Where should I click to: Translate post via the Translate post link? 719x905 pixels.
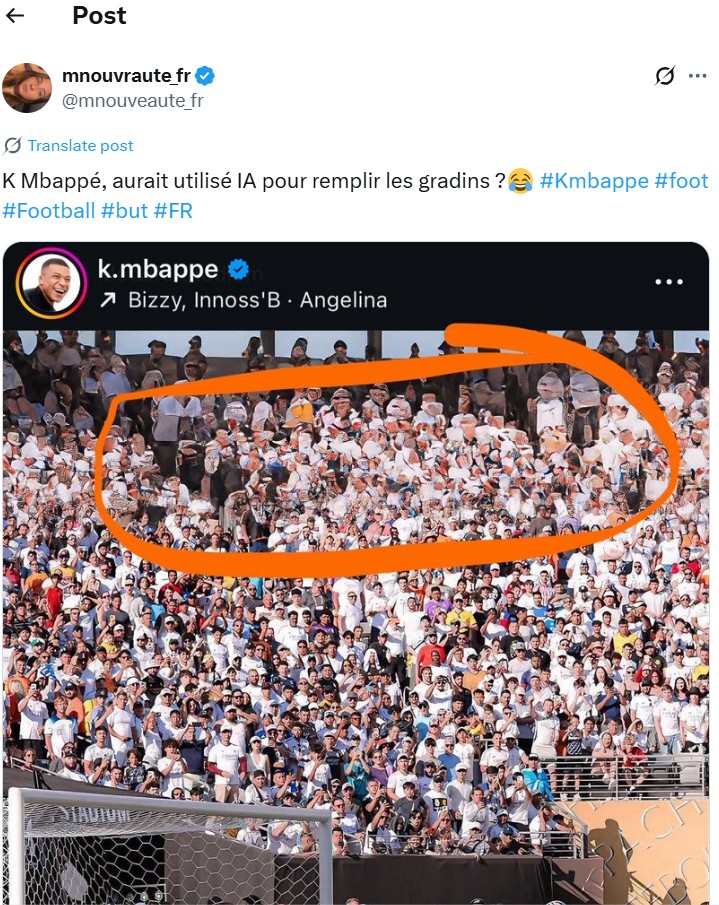(80, 145)
